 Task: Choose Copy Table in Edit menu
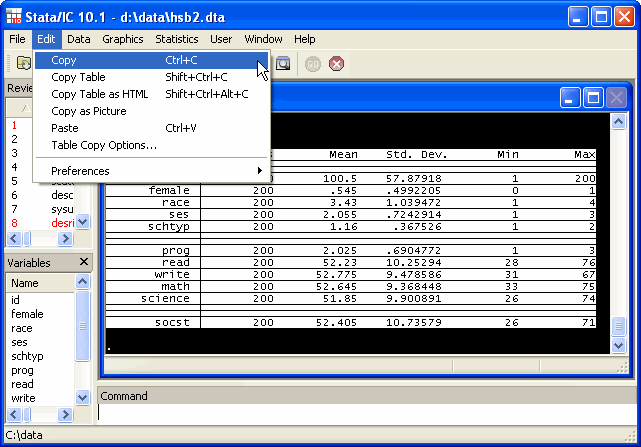click(x=152, y=77)
